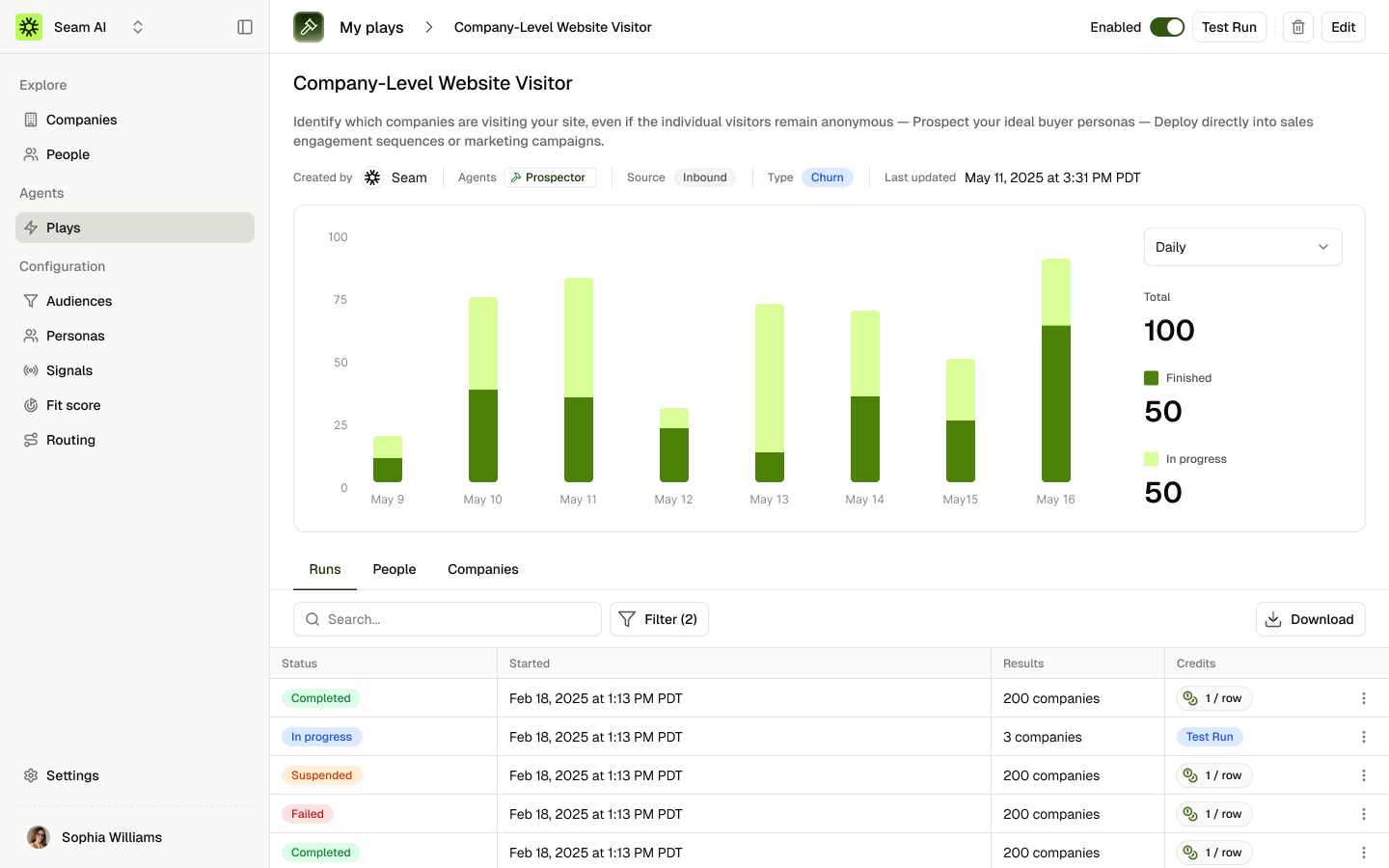Go to Routing configuration
The image size is (1389, 868).
70,440
